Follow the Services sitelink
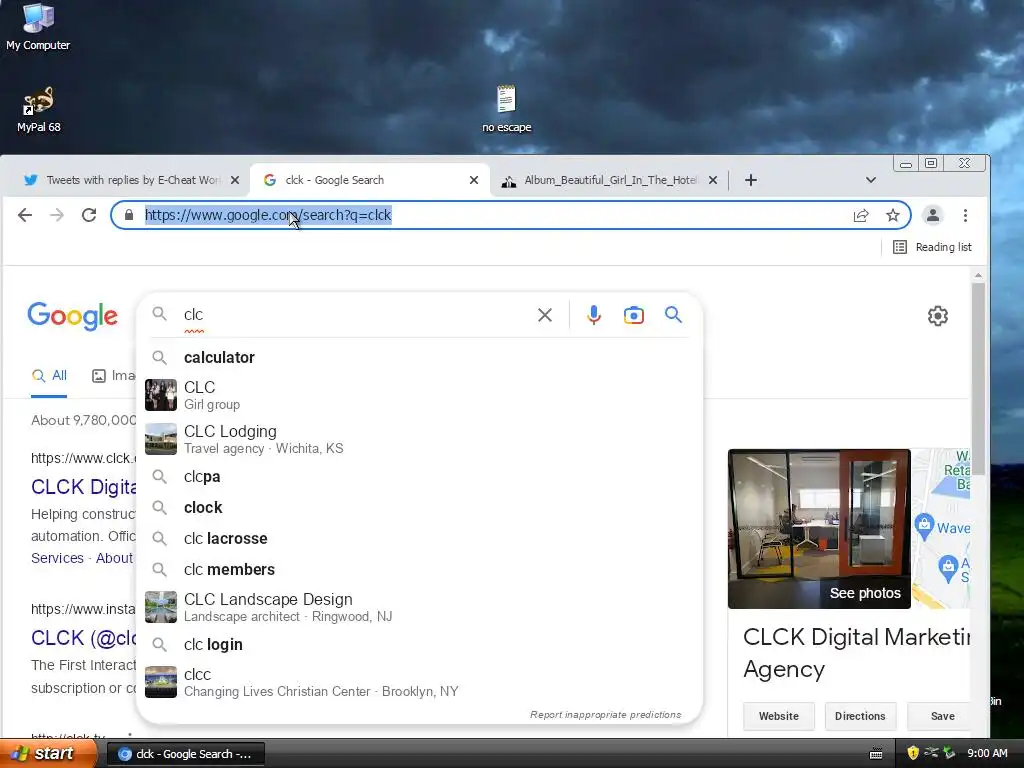Screen dimensions: 1024x768 click(x=57, y=558)
